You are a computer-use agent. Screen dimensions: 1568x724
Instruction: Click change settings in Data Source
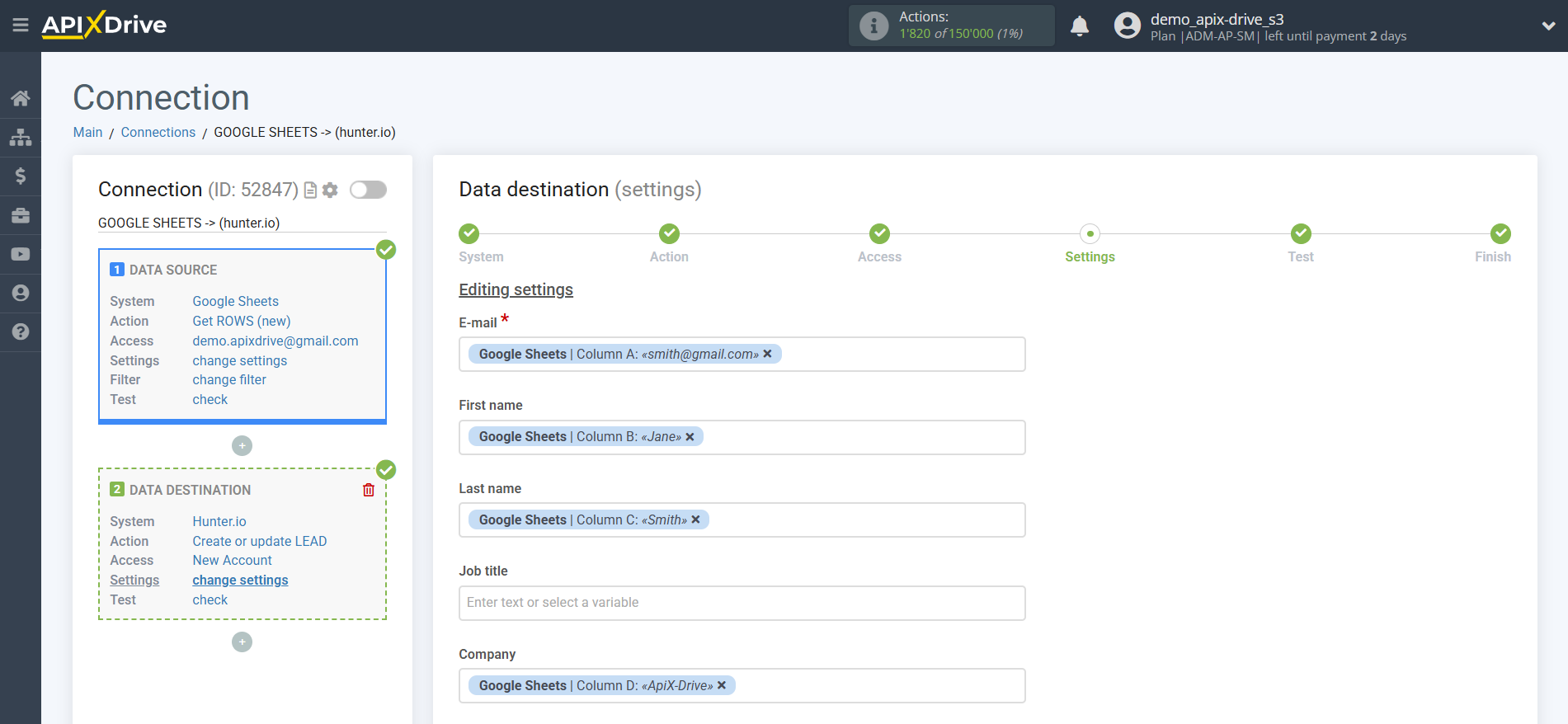coord(240,360)
